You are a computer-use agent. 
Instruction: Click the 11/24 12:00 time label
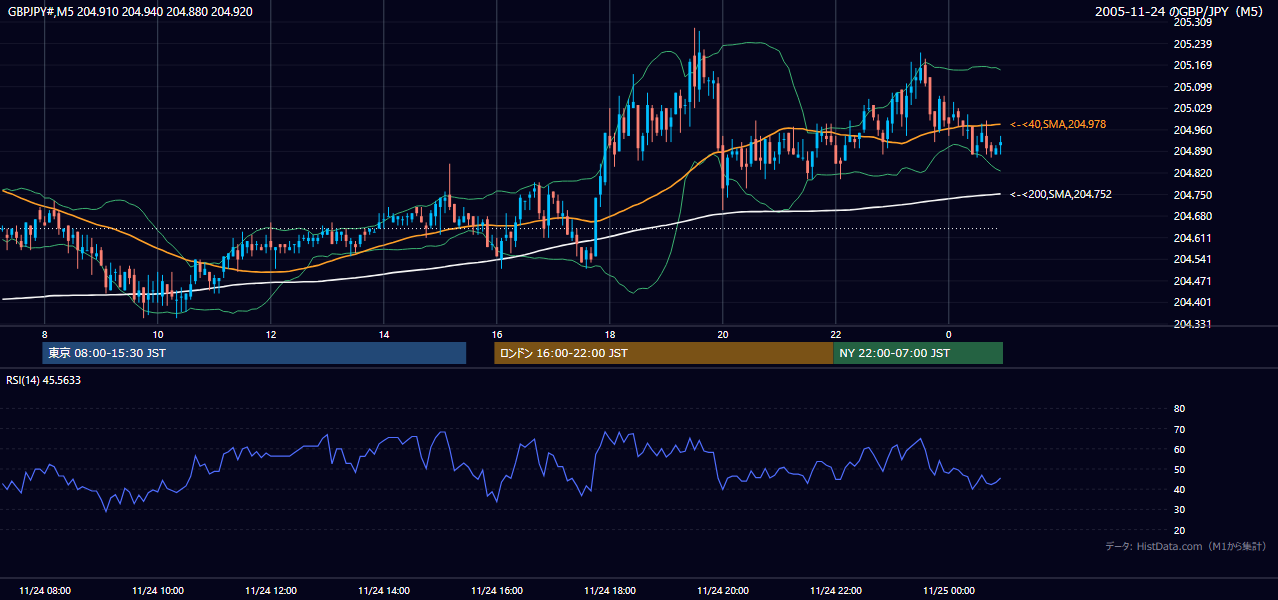pyautogui.click(x=271, y=590)
